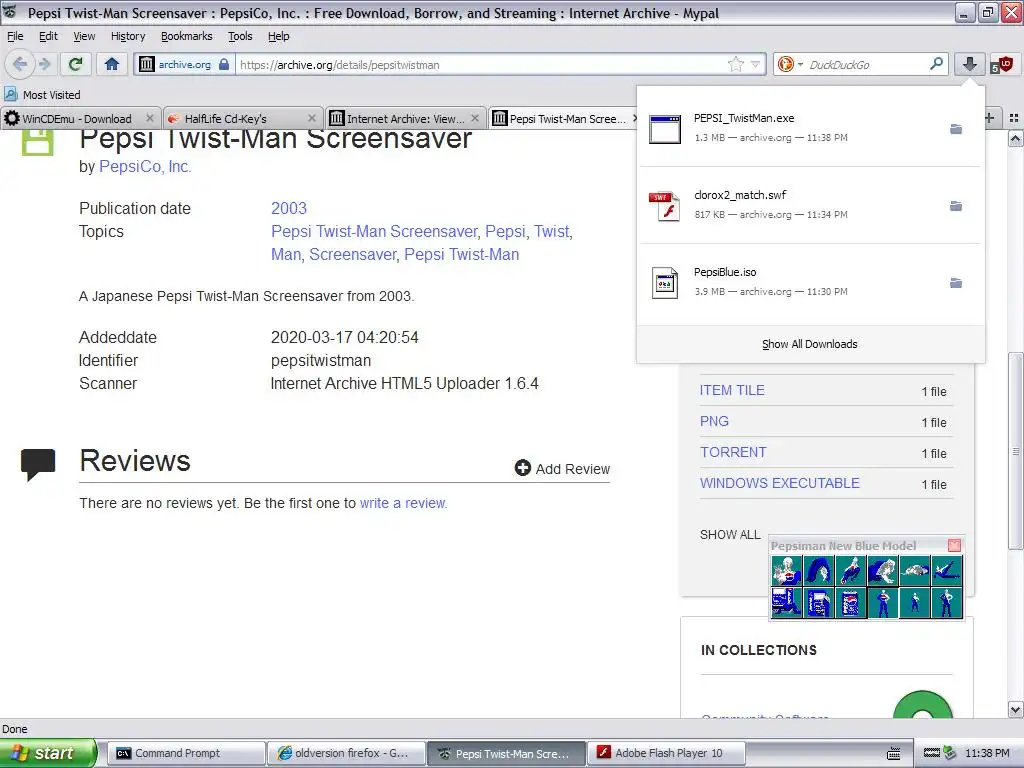Open containing folder for PEPSI_TwistMan.exe
The height and width of the screenshot is (768, 1024).
click(955, 129)
